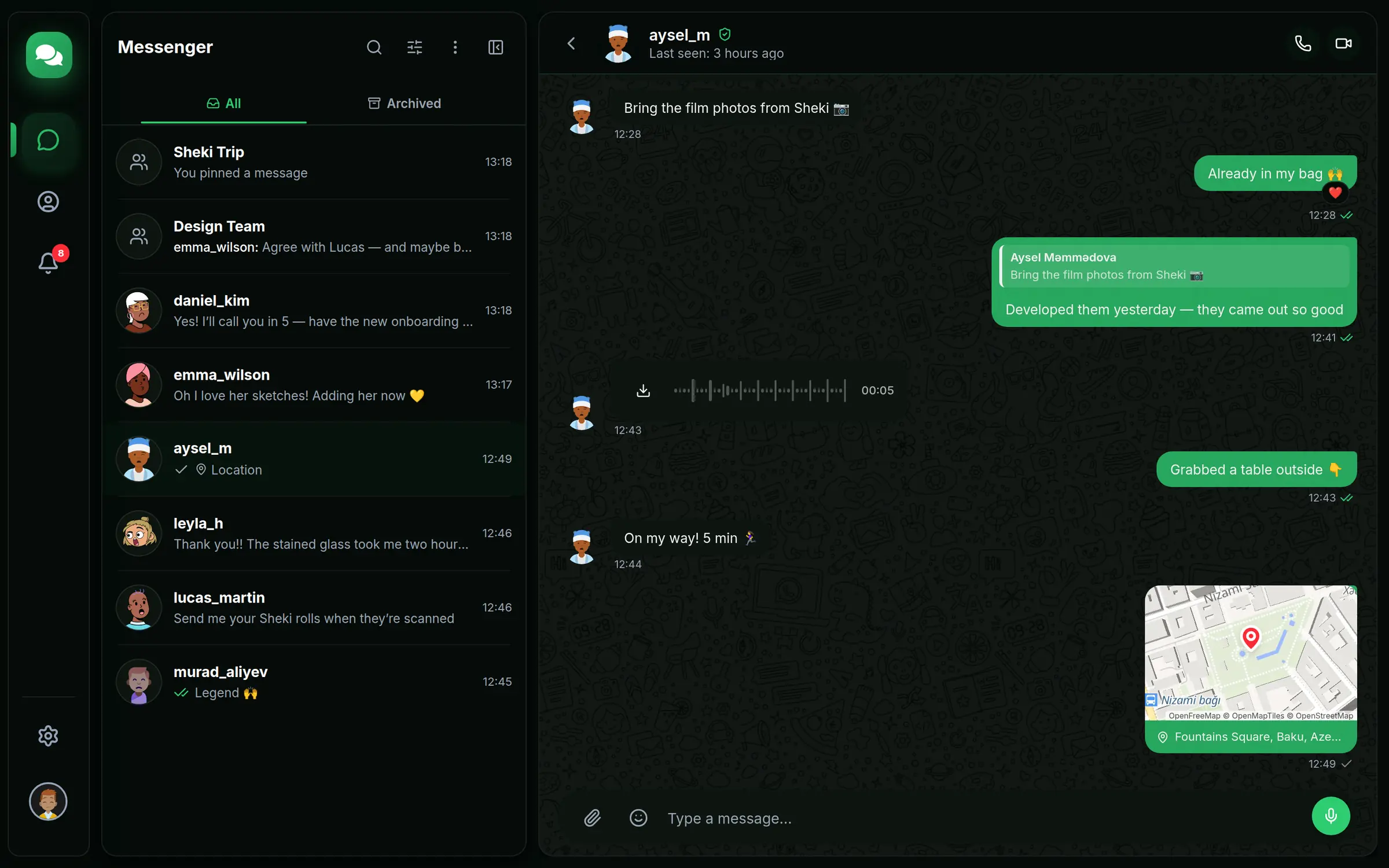The height and width of the screenshot is (868, 1389).
Task: Click the heart reaction on message
Action: tap(1335, 192)
